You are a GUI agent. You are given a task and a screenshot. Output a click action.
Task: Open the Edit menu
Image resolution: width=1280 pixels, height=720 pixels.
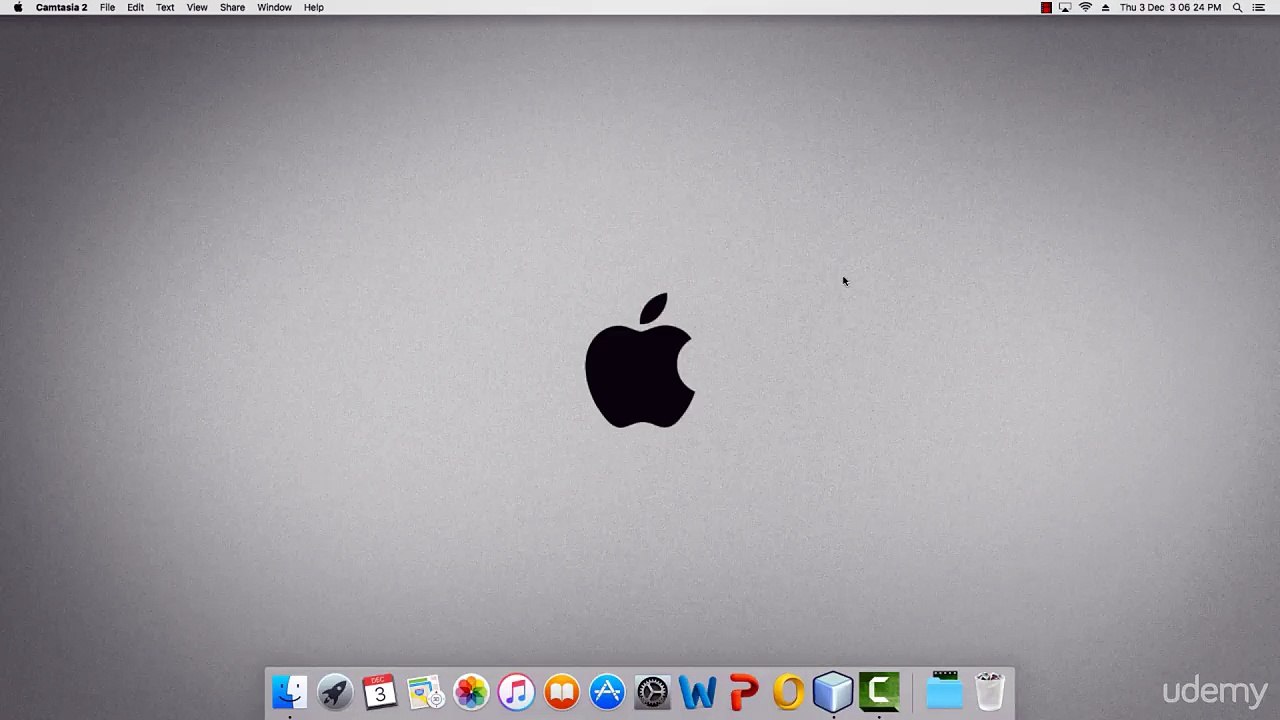click(135, 7)
